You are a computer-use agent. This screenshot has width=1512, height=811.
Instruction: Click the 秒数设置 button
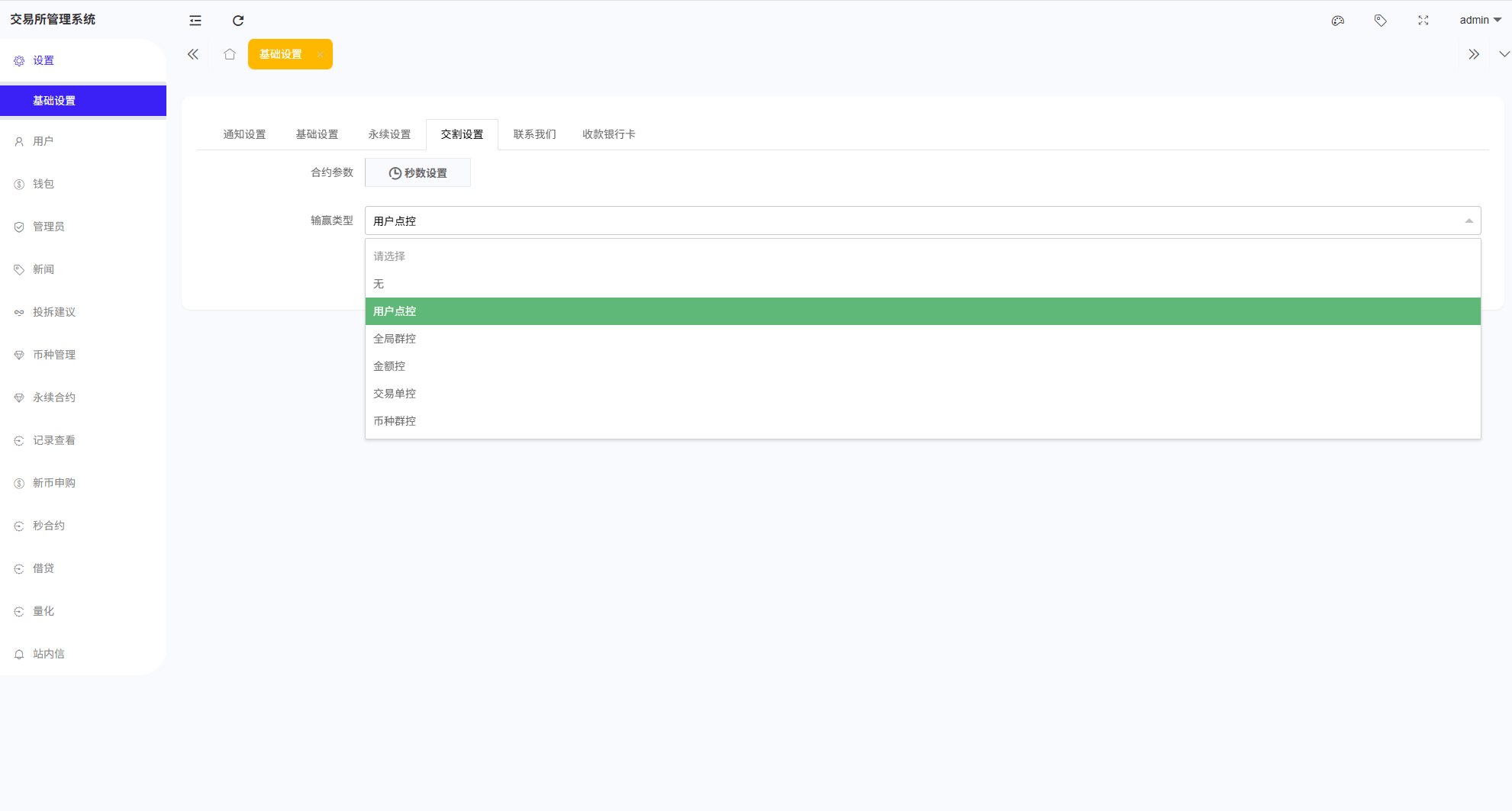point(417,173)
